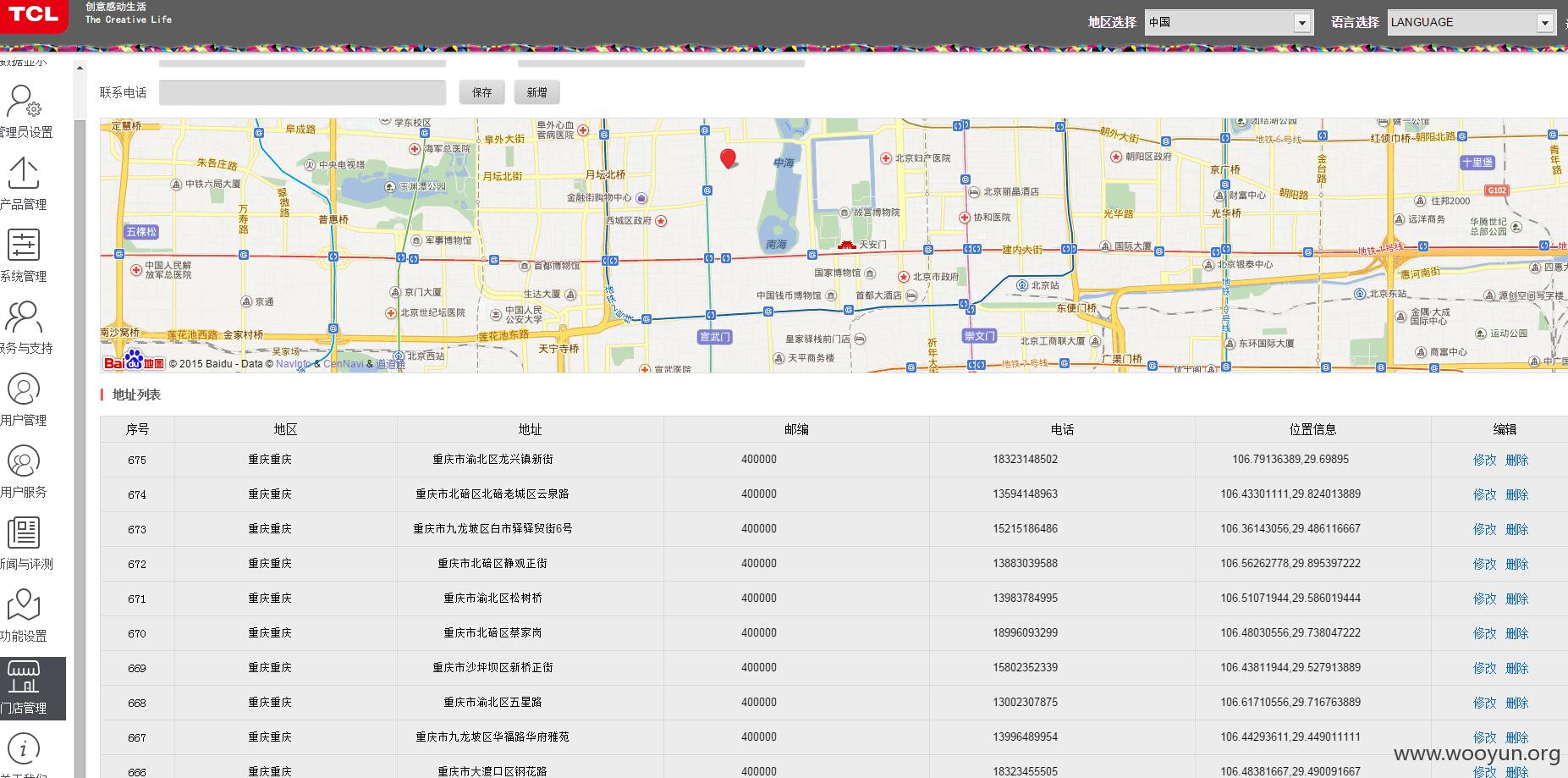
Task: Click the 地址列表 section heading
Action: pos(136,395)
